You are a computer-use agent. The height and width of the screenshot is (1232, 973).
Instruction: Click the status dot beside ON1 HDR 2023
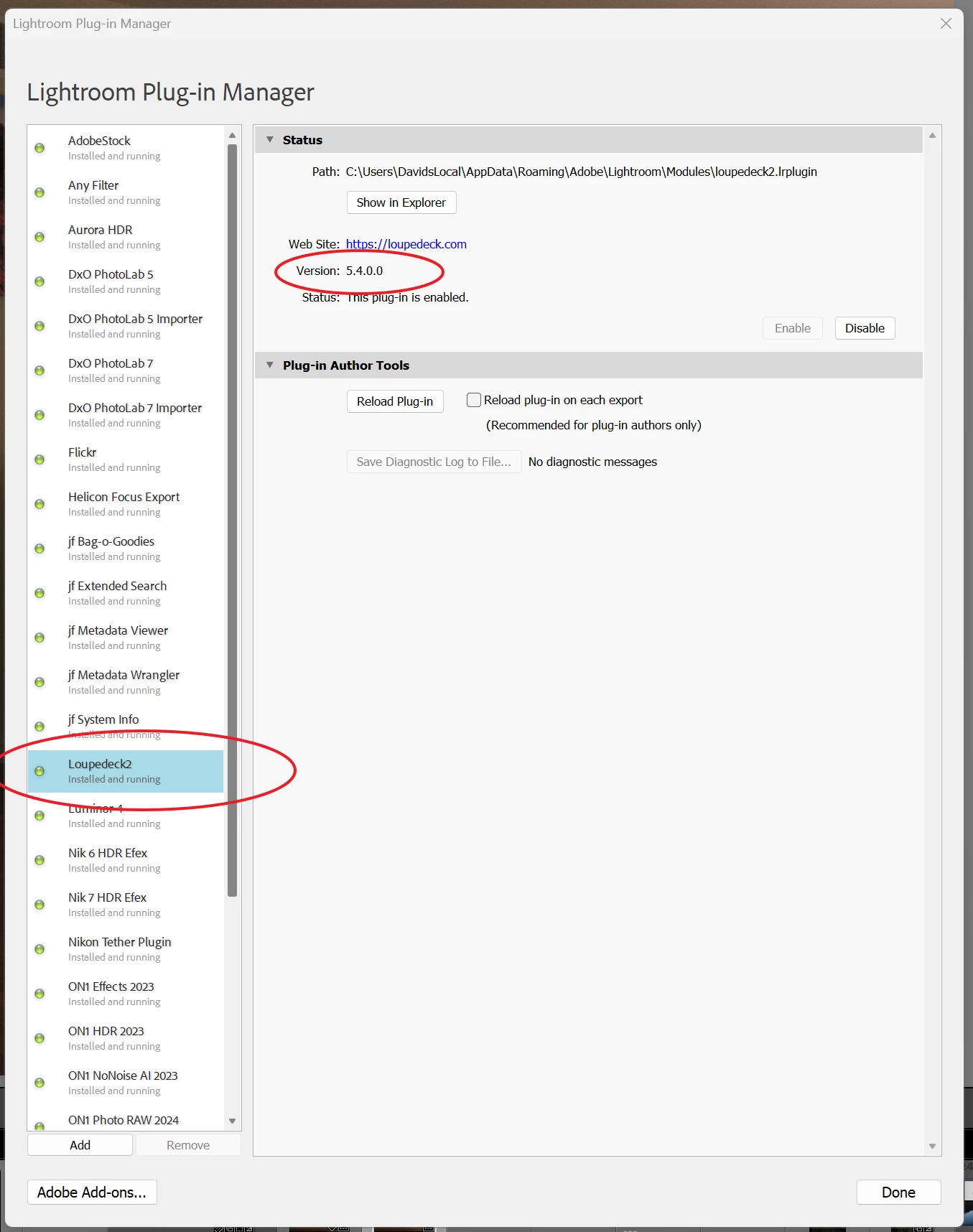click(39, 1038)
